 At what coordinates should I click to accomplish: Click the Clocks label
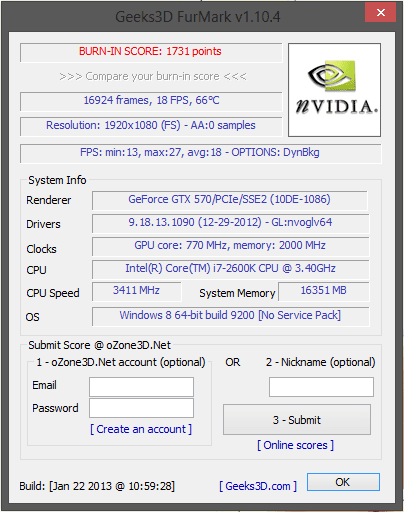tap(42, 249)
